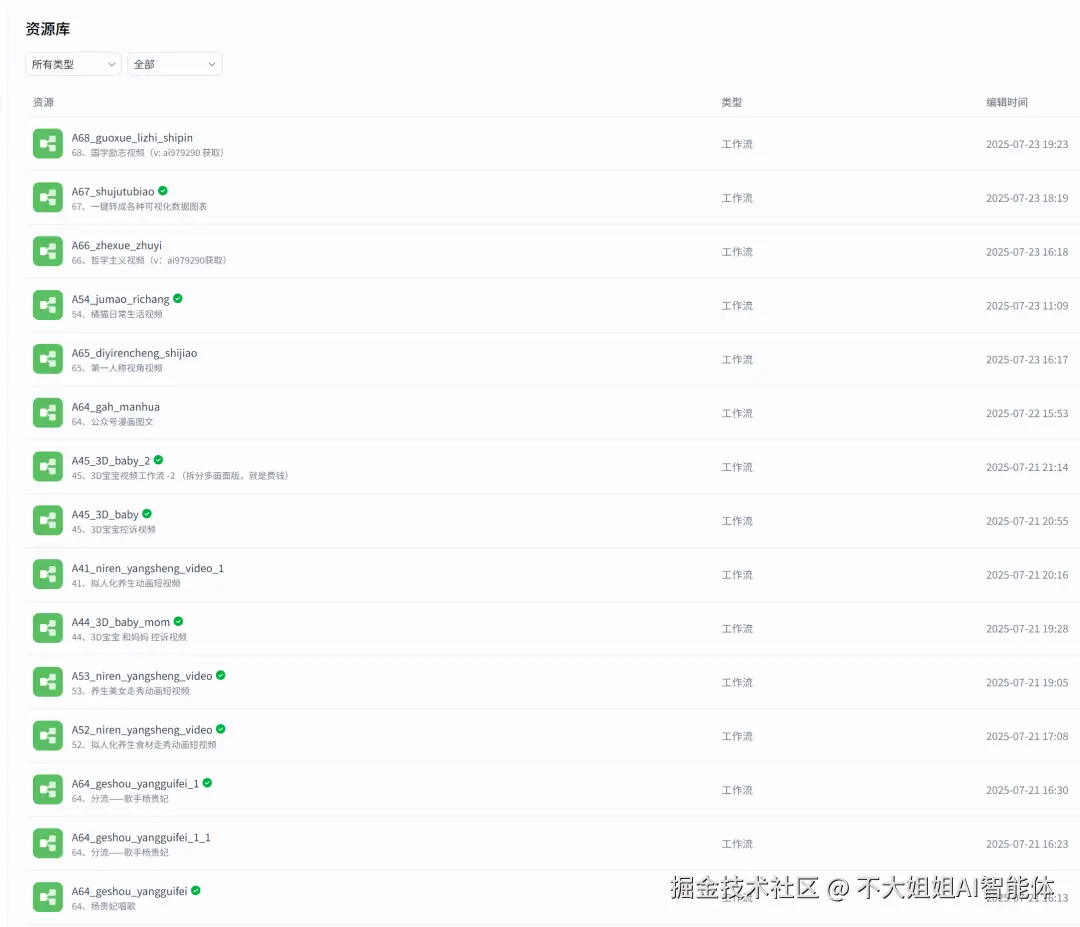Click the 资源 column header
This screenshot has height=927, width=1080.
[43, 102]
